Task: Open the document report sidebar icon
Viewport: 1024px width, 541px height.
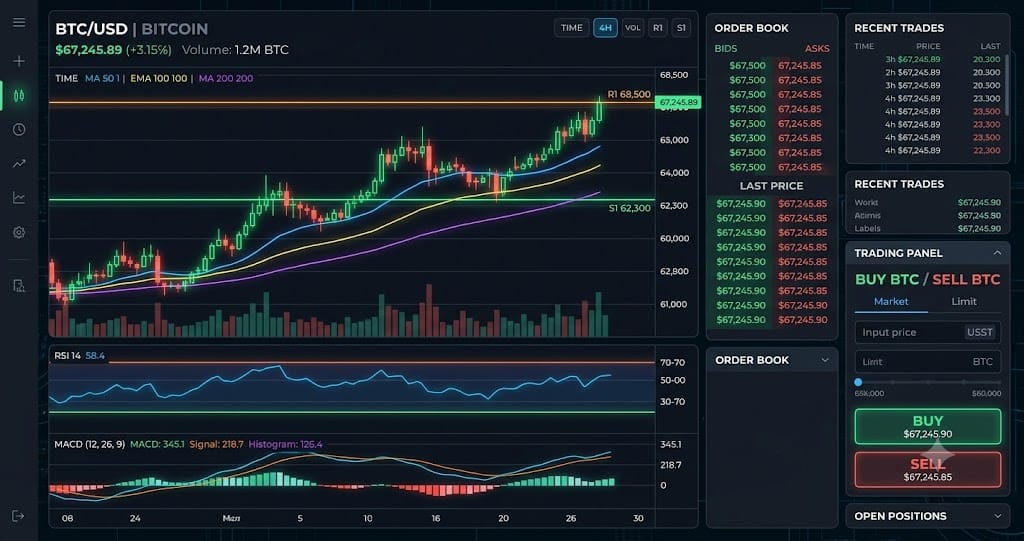Action: tap(19, 286)
